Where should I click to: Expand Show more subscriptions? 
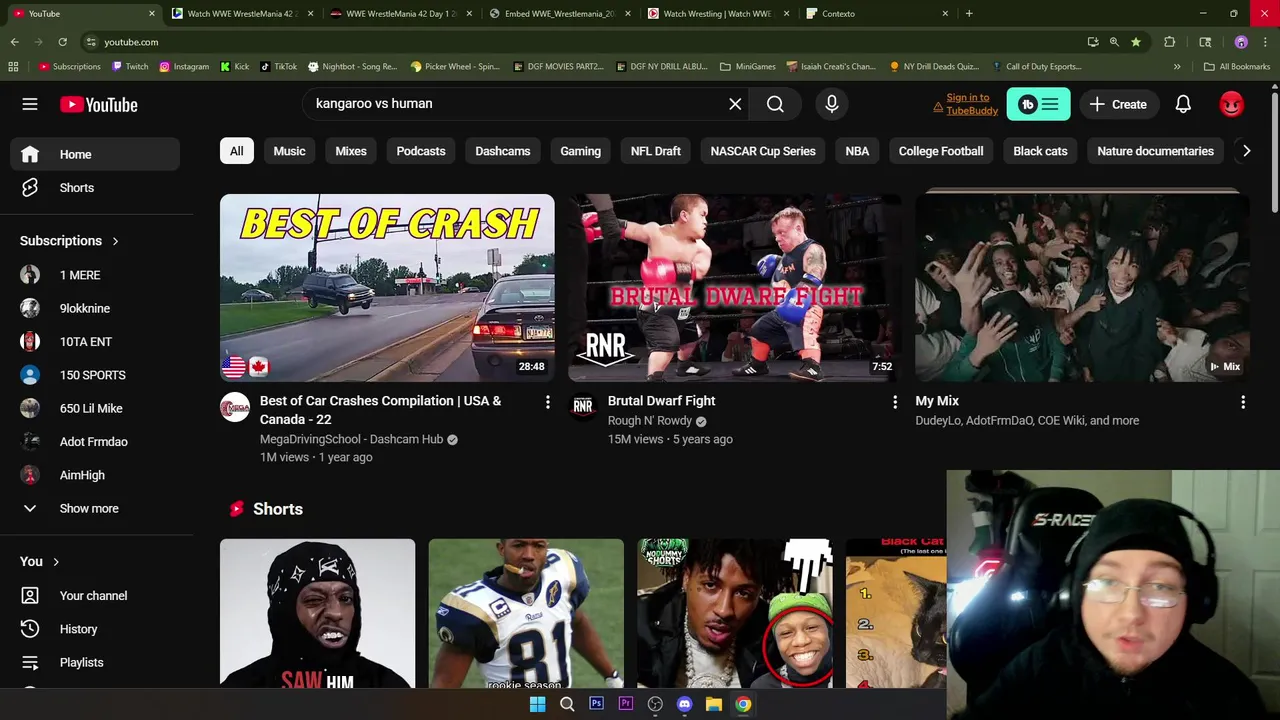click(x=89, y=509)
